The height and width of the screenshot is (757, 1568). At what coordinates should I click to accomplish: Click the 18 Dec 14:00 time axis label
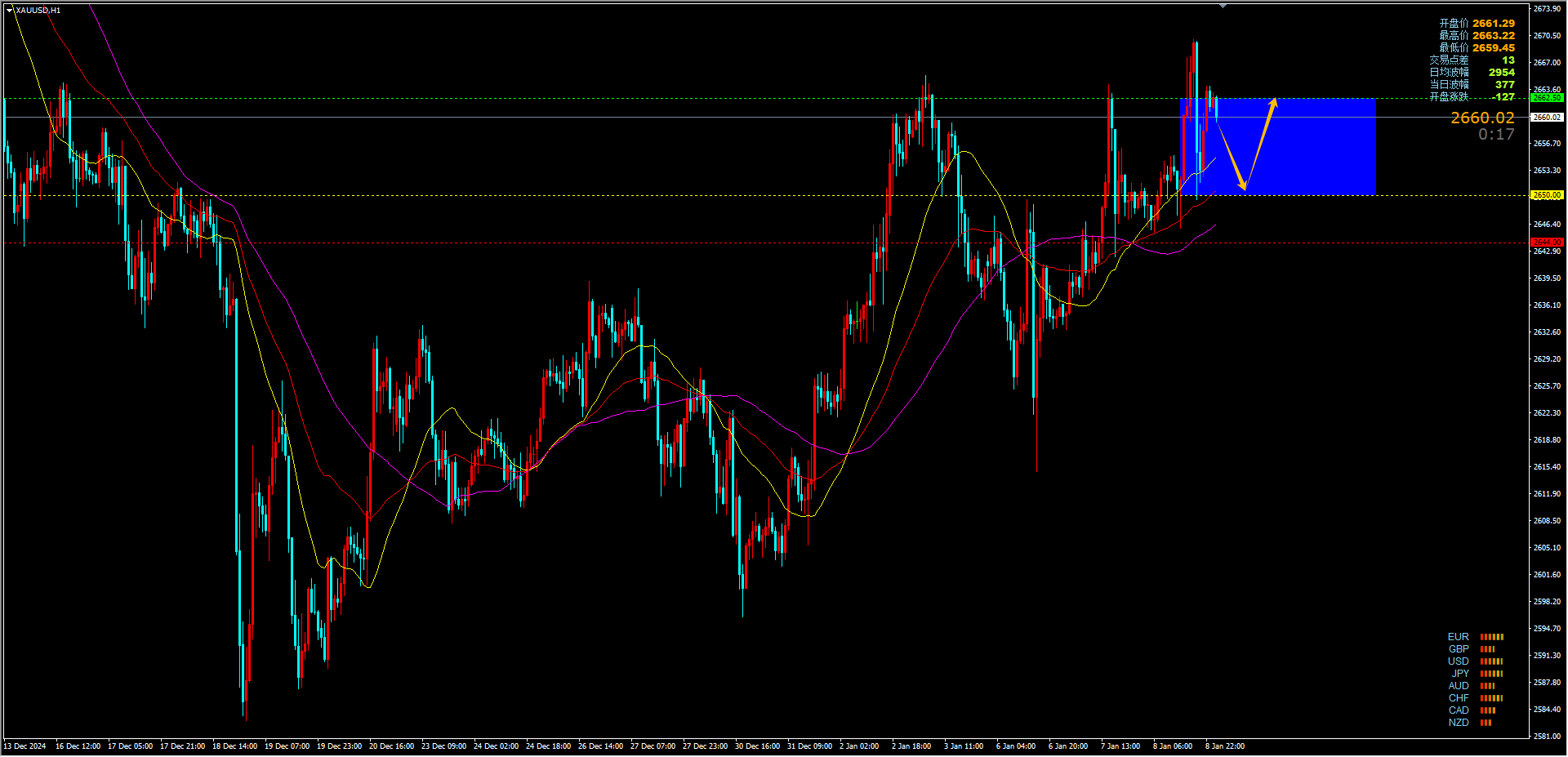pyautogui.click(x=234, y=746)
